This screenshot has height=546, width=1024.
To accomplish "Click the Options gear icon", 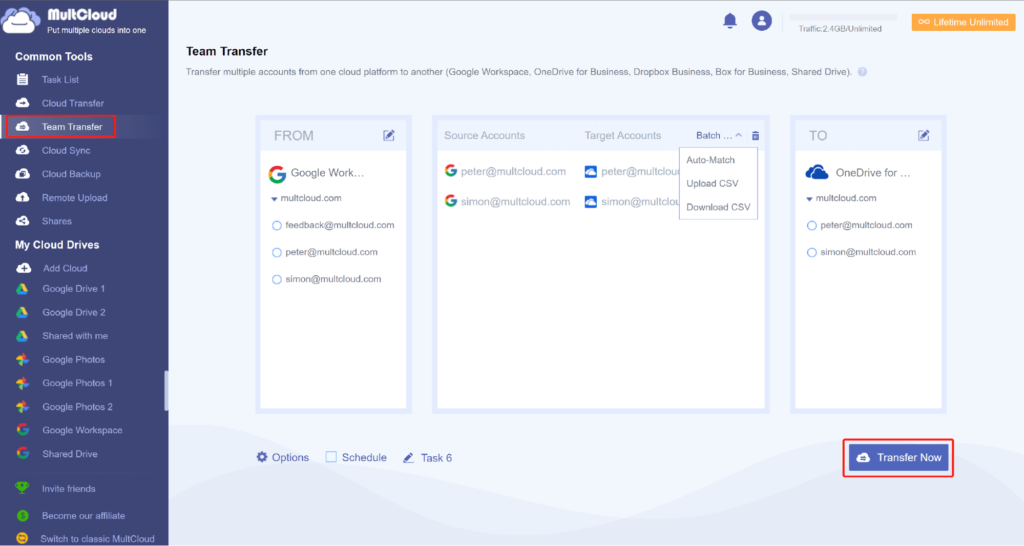I will (262, 457).
